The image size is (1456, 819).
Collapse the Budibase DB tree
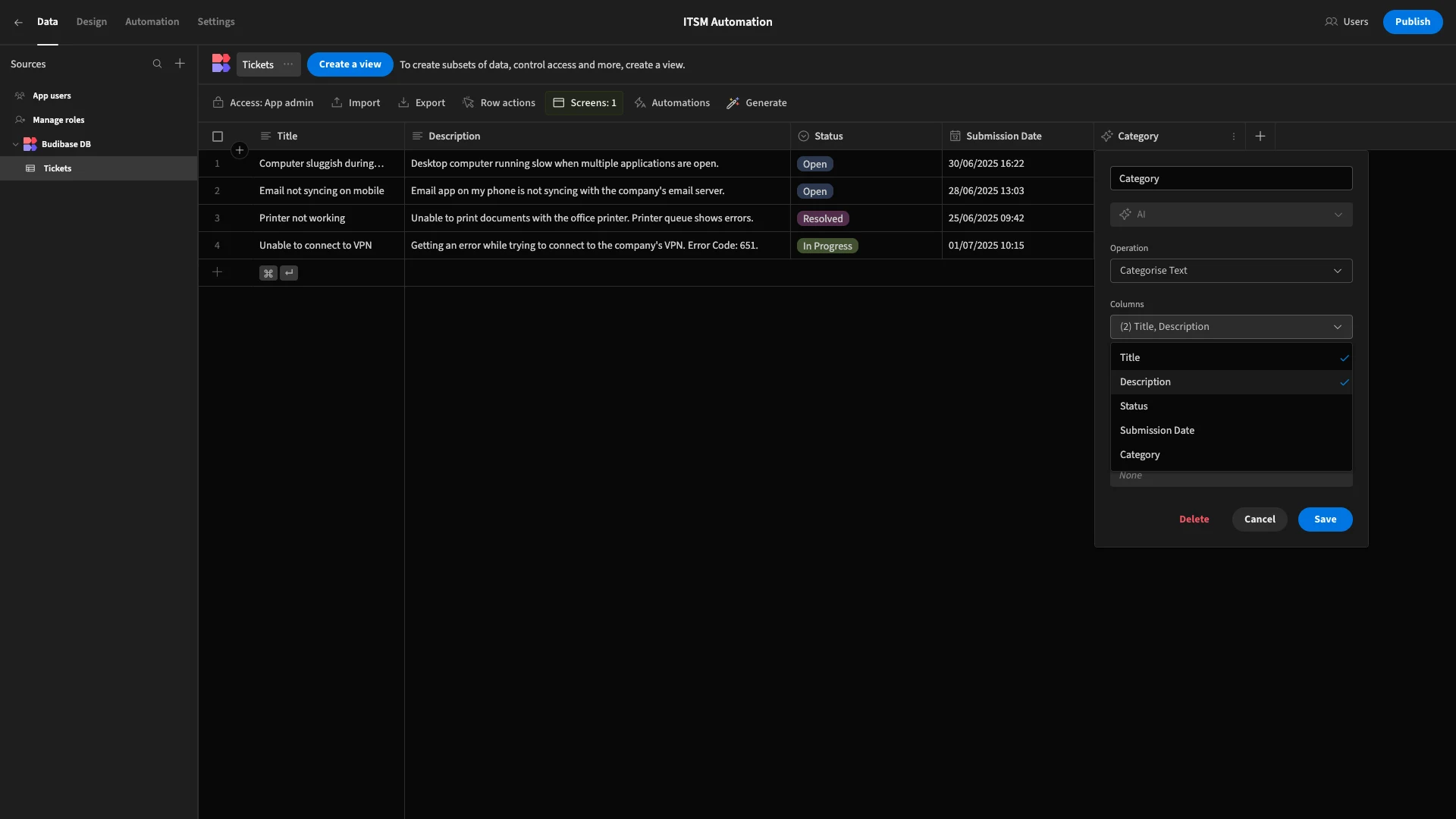16,144
